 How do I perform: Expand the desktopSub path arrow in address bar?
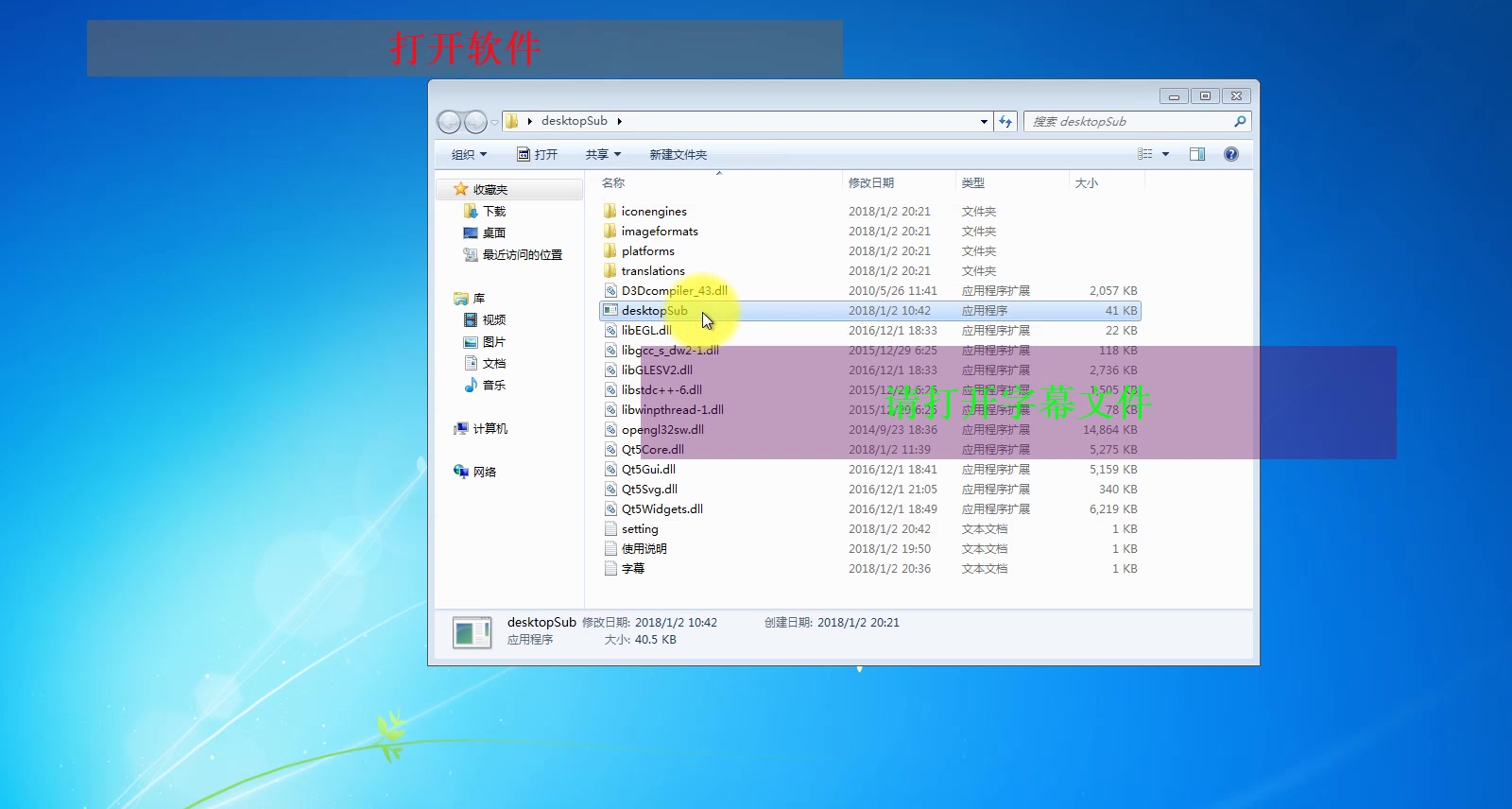pos(619,121)
